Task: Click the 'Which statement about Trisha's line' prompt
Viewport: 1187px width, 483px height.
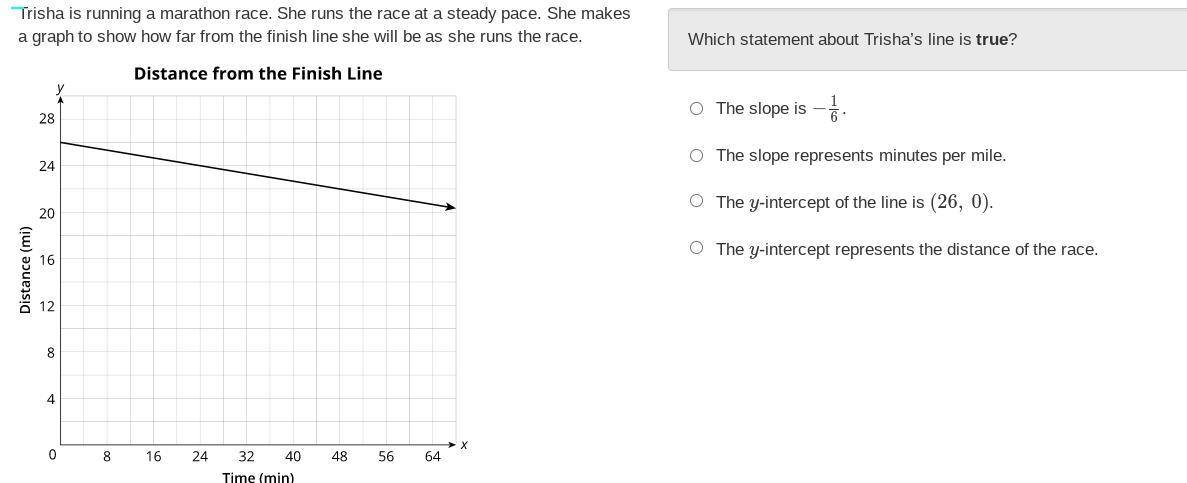Action: click(x=852, y=40)
